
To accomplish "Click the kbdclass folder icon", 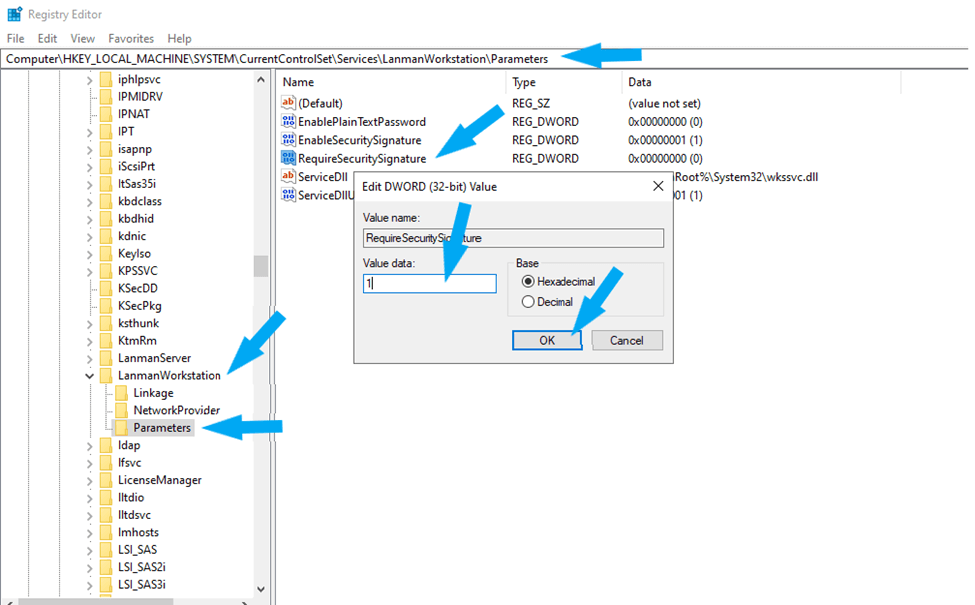I will (x=106, y=201).
